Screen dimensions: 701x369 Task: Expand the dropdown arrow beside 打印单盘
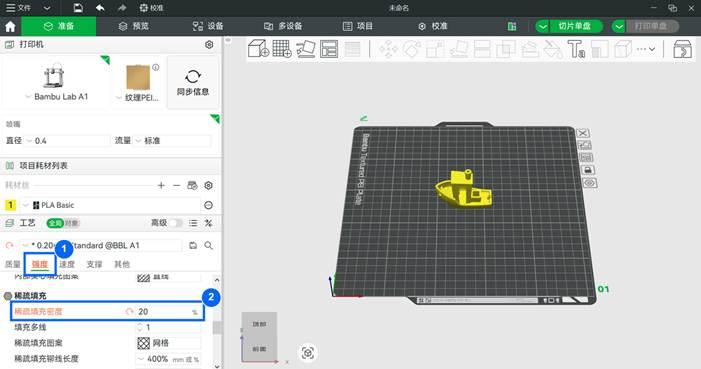[x=618, y=26]
